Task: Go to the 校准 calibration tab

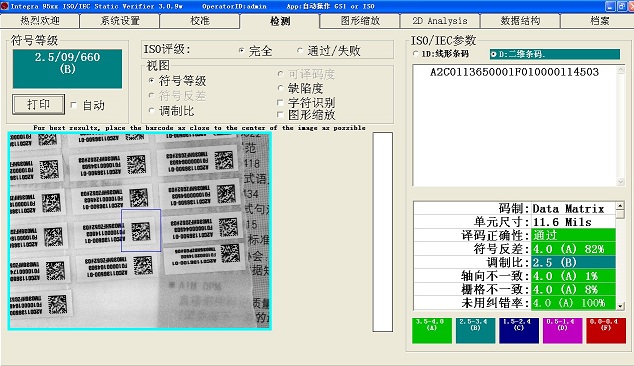Action: 200,21
